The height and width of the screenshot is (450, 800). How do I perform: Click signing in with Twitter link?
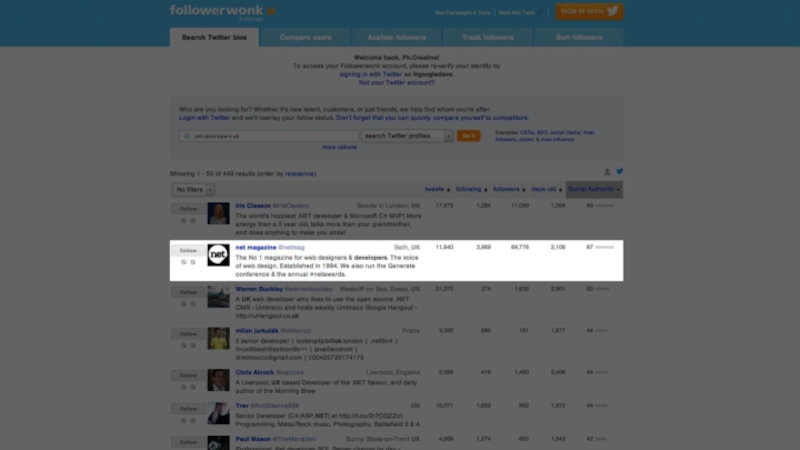coord(371,74)
